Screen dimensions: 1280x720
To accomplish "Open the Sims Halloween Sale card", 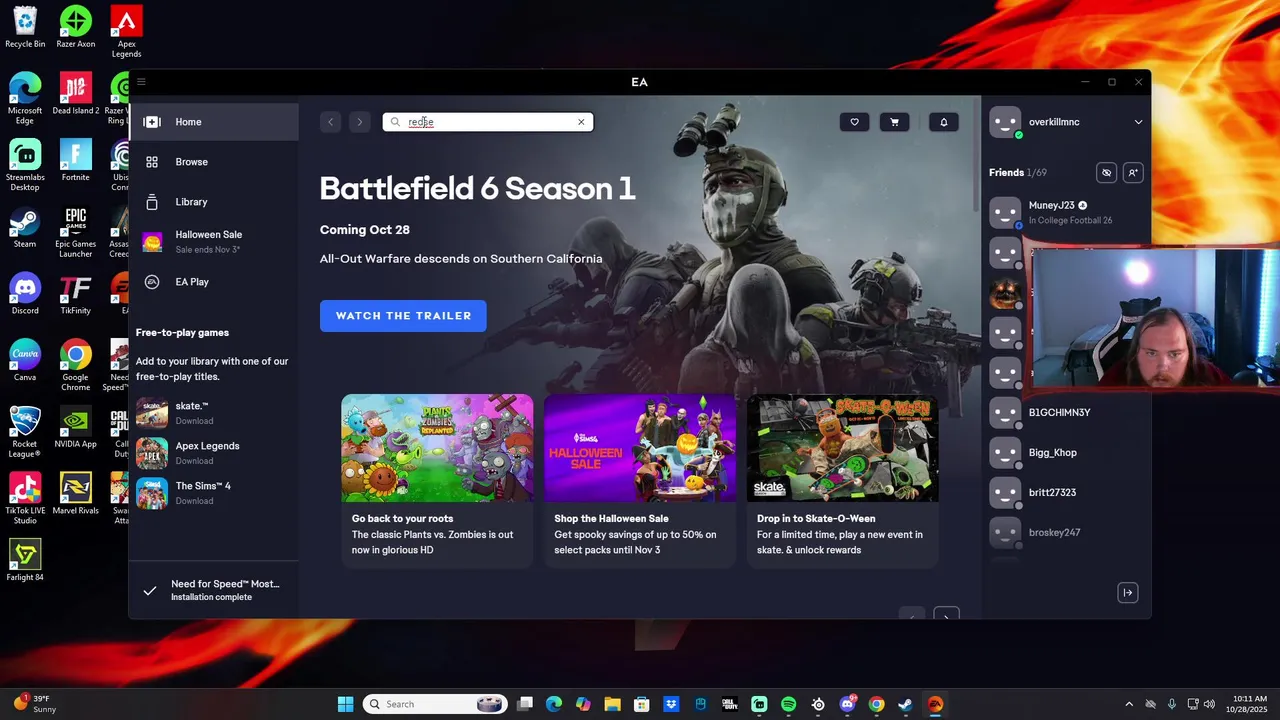I will [640, 481].
